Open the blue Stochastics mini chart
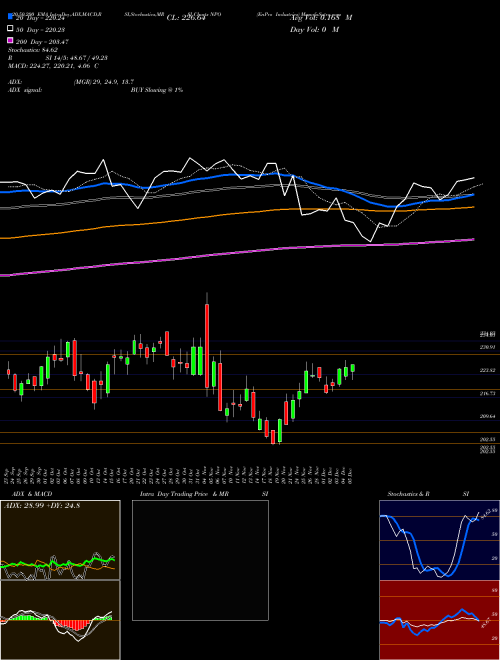The height and width of the screenshot is (660, 500). point(439,540)
